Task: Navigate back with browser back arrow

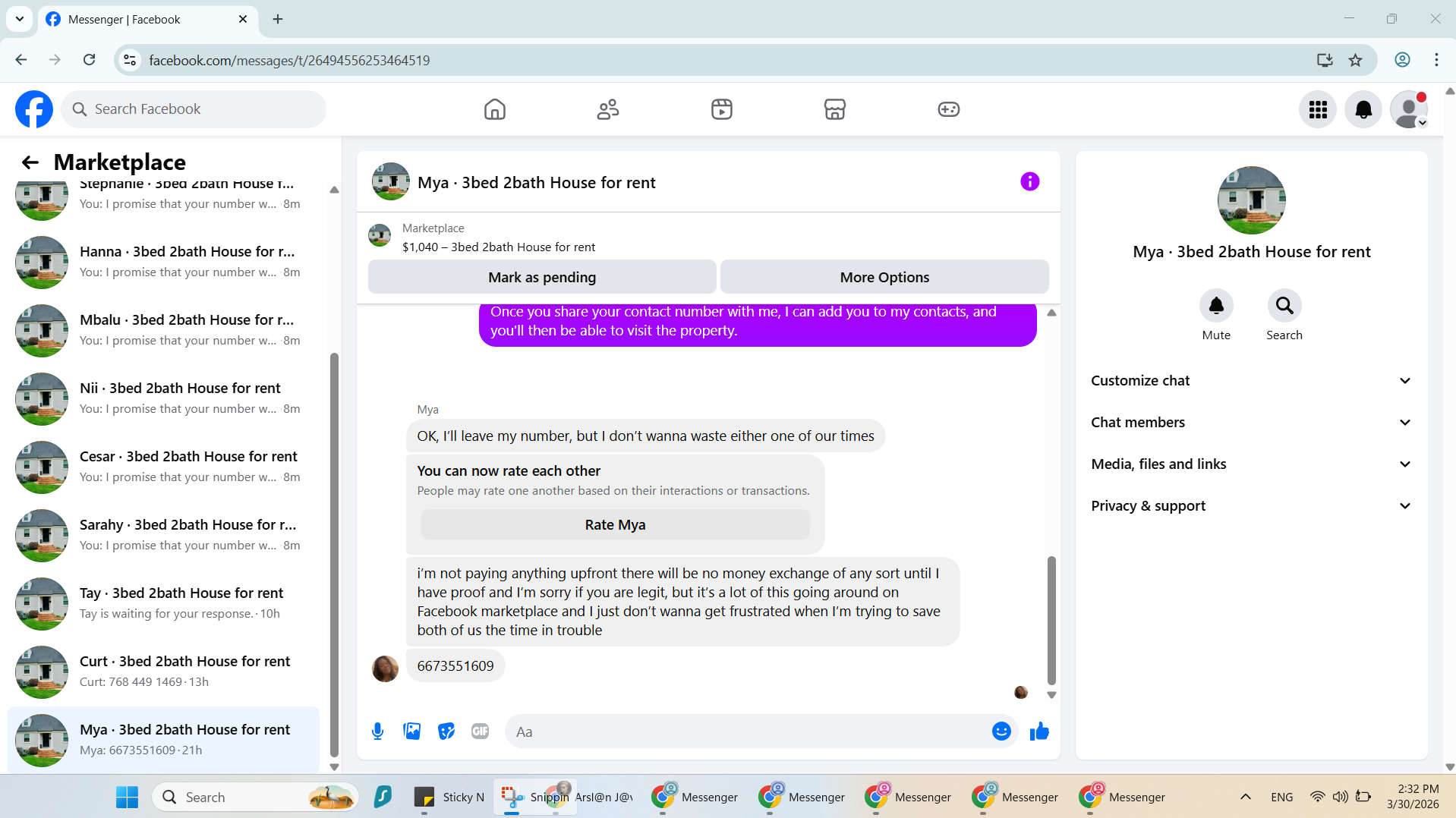Action: [x=21, y=60]
